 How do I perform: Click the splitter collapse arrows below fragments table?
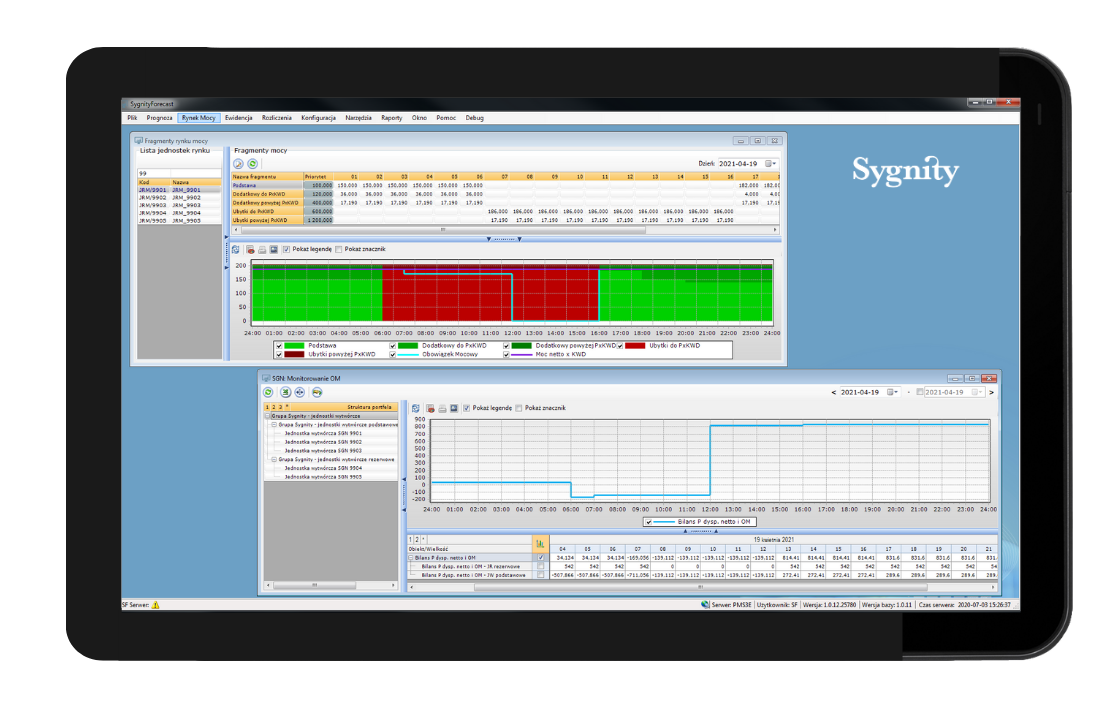coord(504,240)
